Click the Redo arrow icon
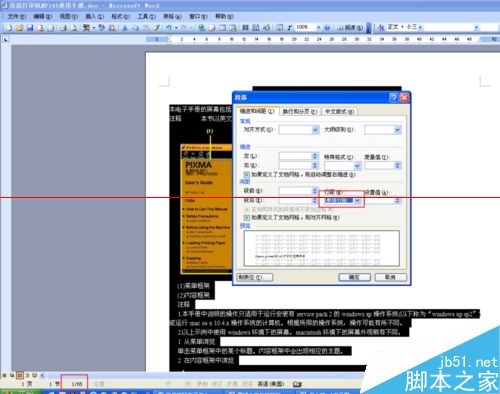Screen dimensions: 500x394 pos(184,28)
